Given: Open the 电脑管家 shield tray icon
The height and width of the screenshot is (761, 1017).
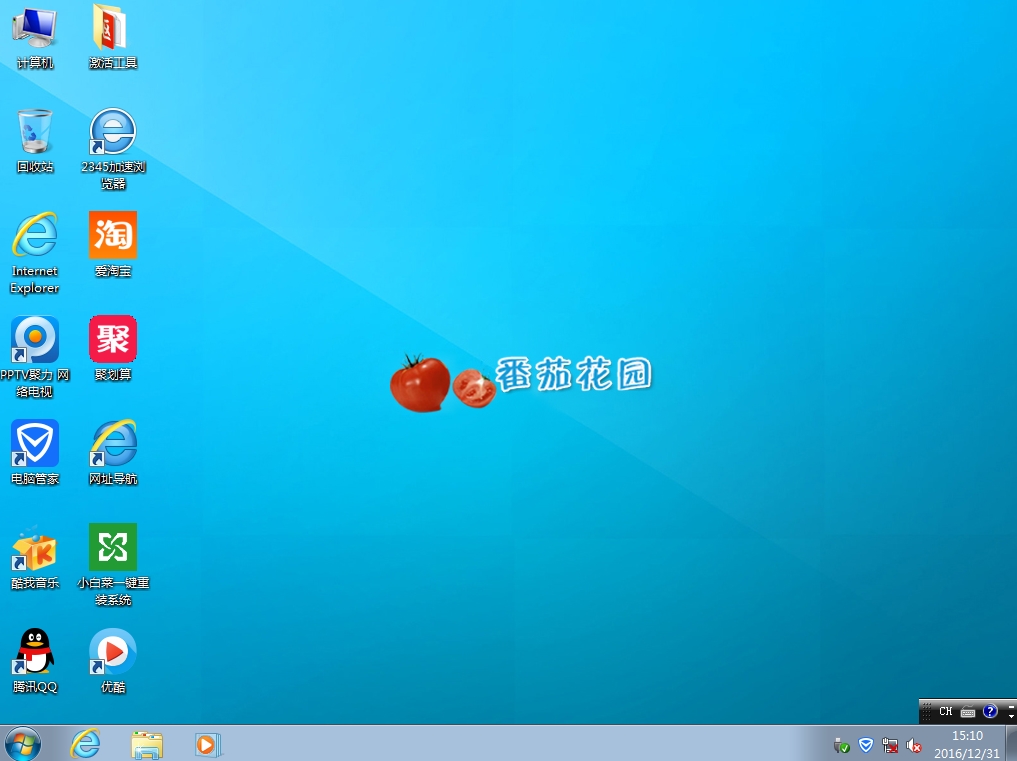Looking at the screenshot, I should tap(866, 745).
